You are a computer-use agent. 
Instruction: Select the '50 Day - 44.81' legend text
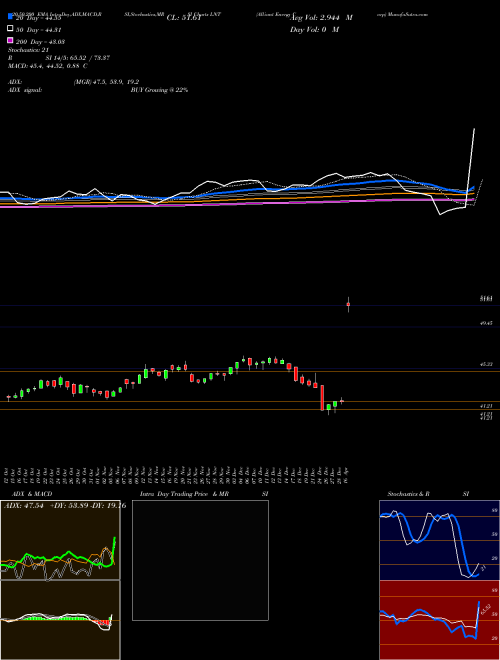38,30
